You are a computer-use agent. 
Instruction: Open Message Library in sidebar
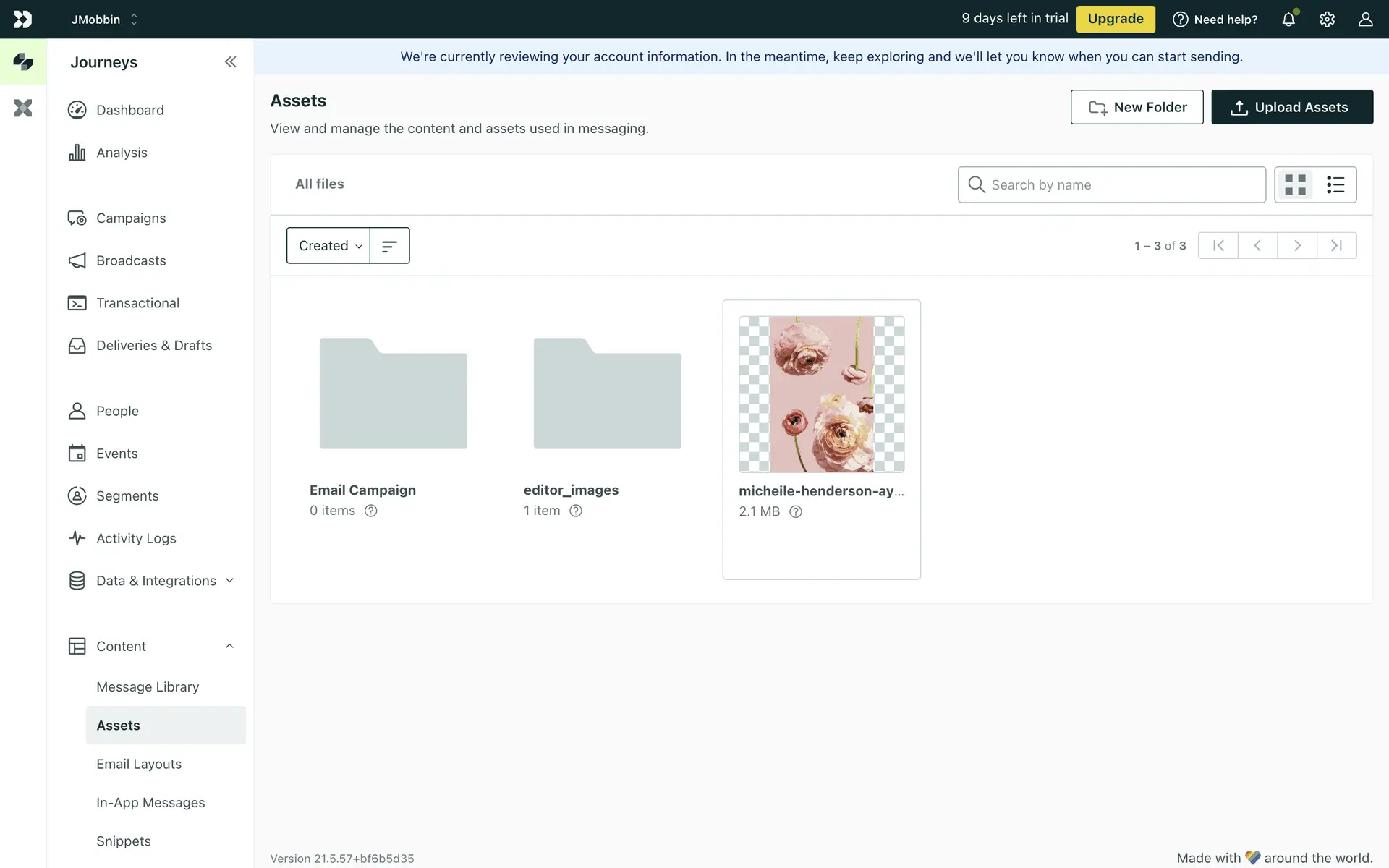click(x=148, y=686)
